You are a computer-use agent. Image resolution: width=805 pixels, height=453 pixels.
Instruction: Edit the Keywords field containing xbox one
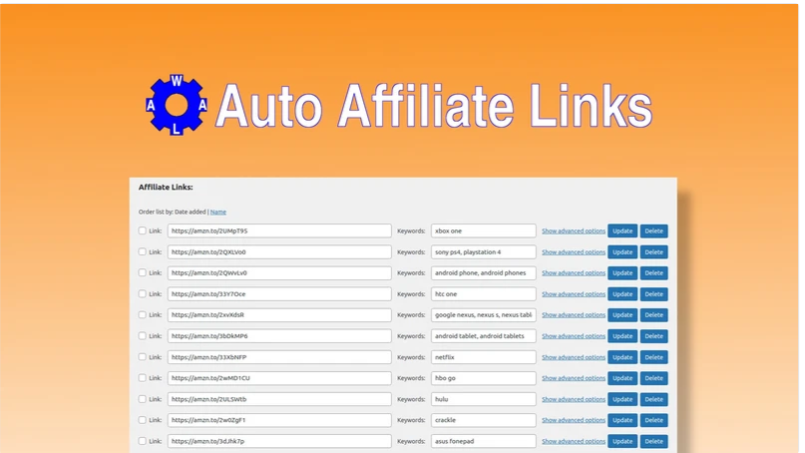tap(484, 231)
